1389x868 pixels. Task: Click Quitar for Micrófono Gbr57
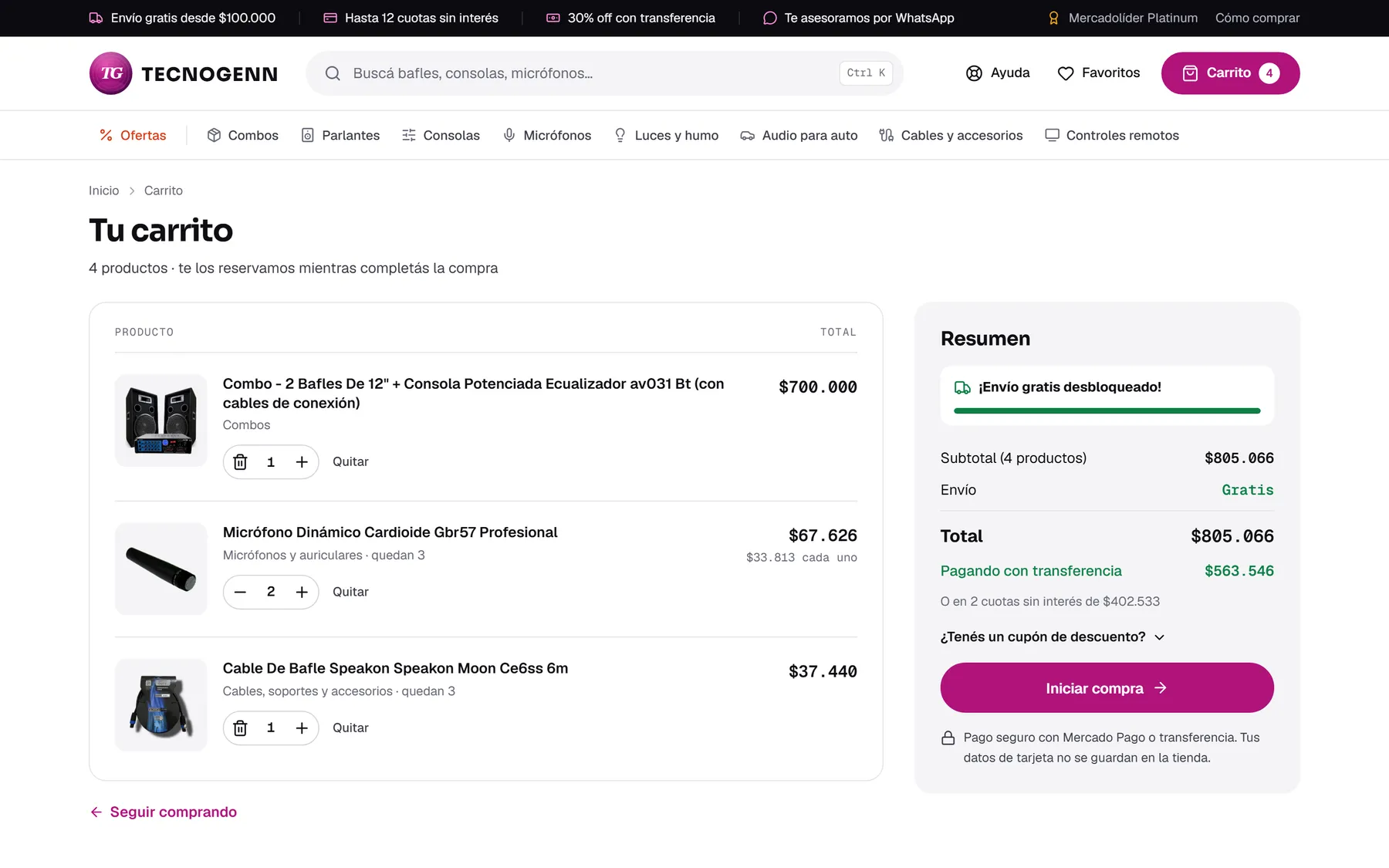pos(350,592)
